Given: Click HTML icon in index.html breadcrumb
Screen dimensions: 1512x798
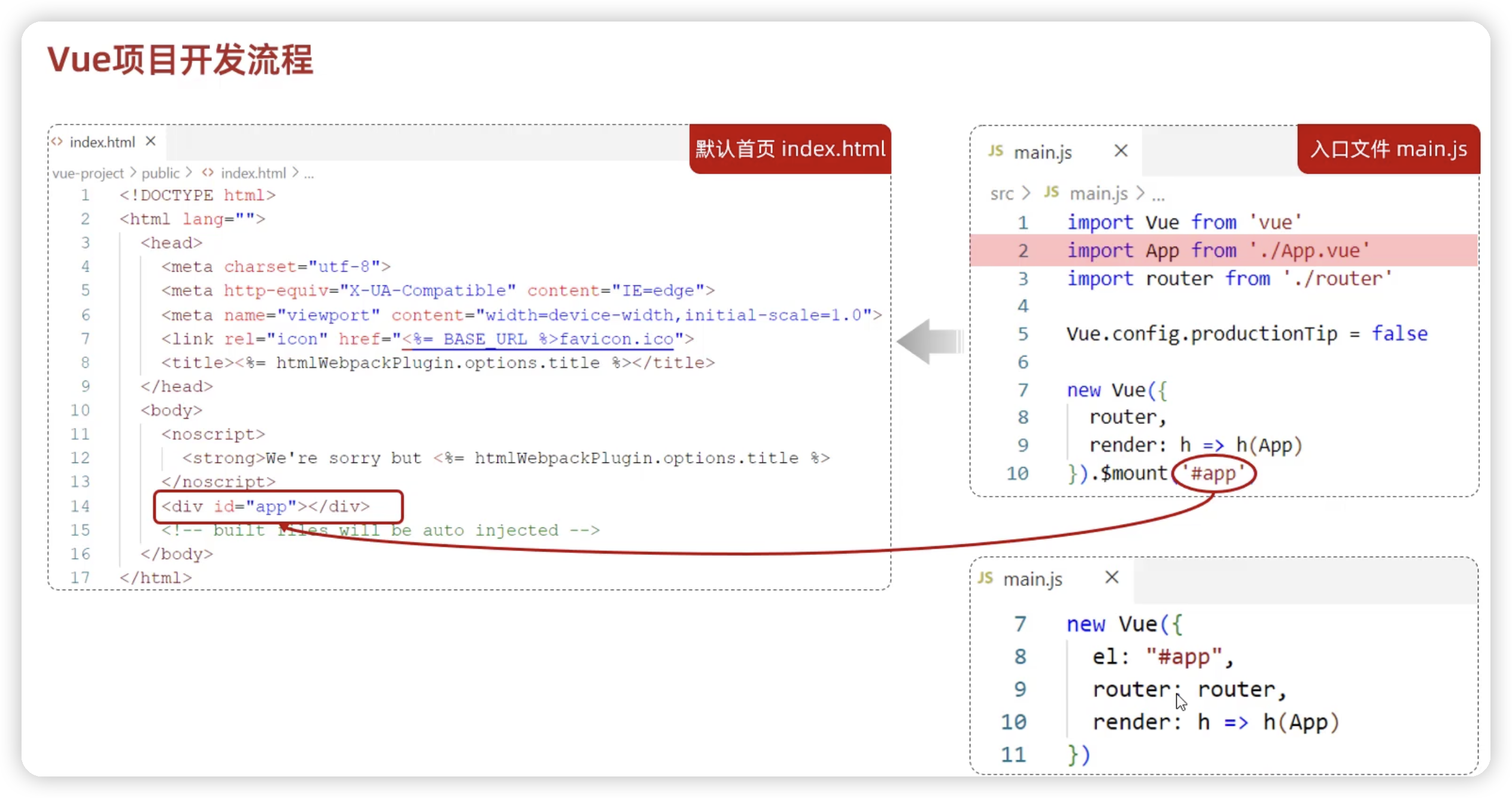Looking at the screenshot, I should pyautogui.click(x=208, y=173).
